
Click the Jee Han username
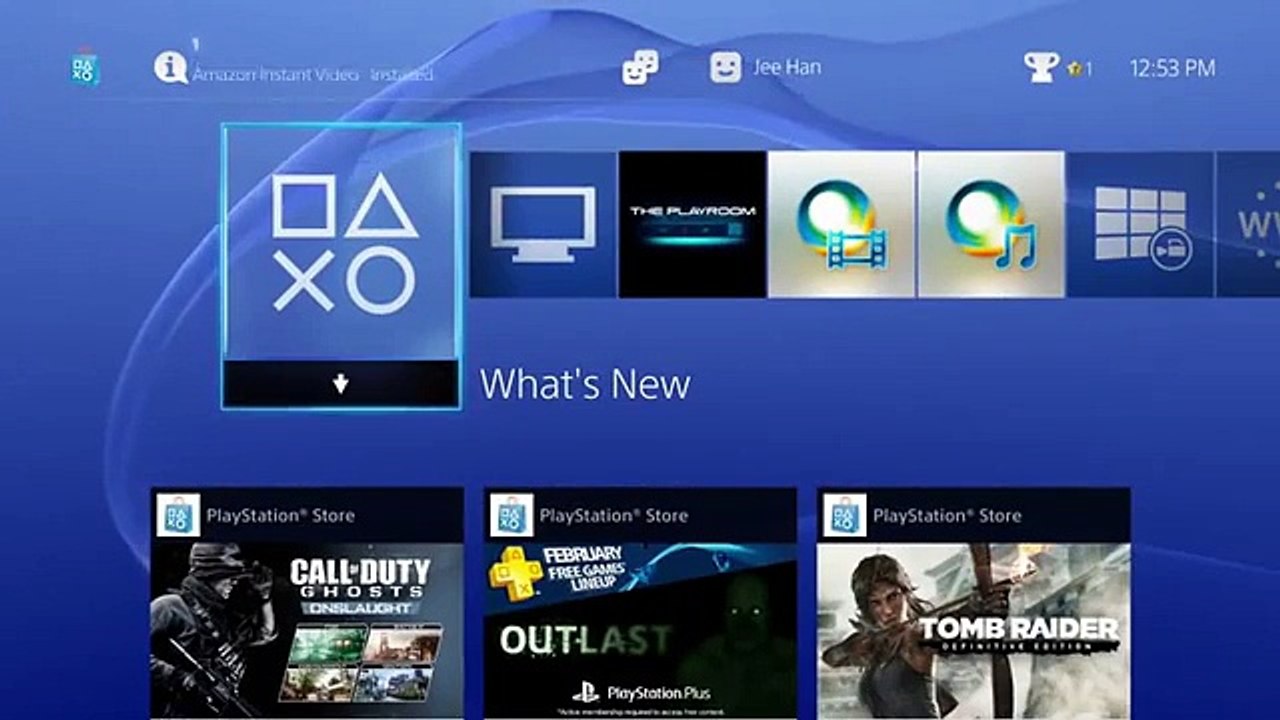pyautogui.click(x=787, y=68)
